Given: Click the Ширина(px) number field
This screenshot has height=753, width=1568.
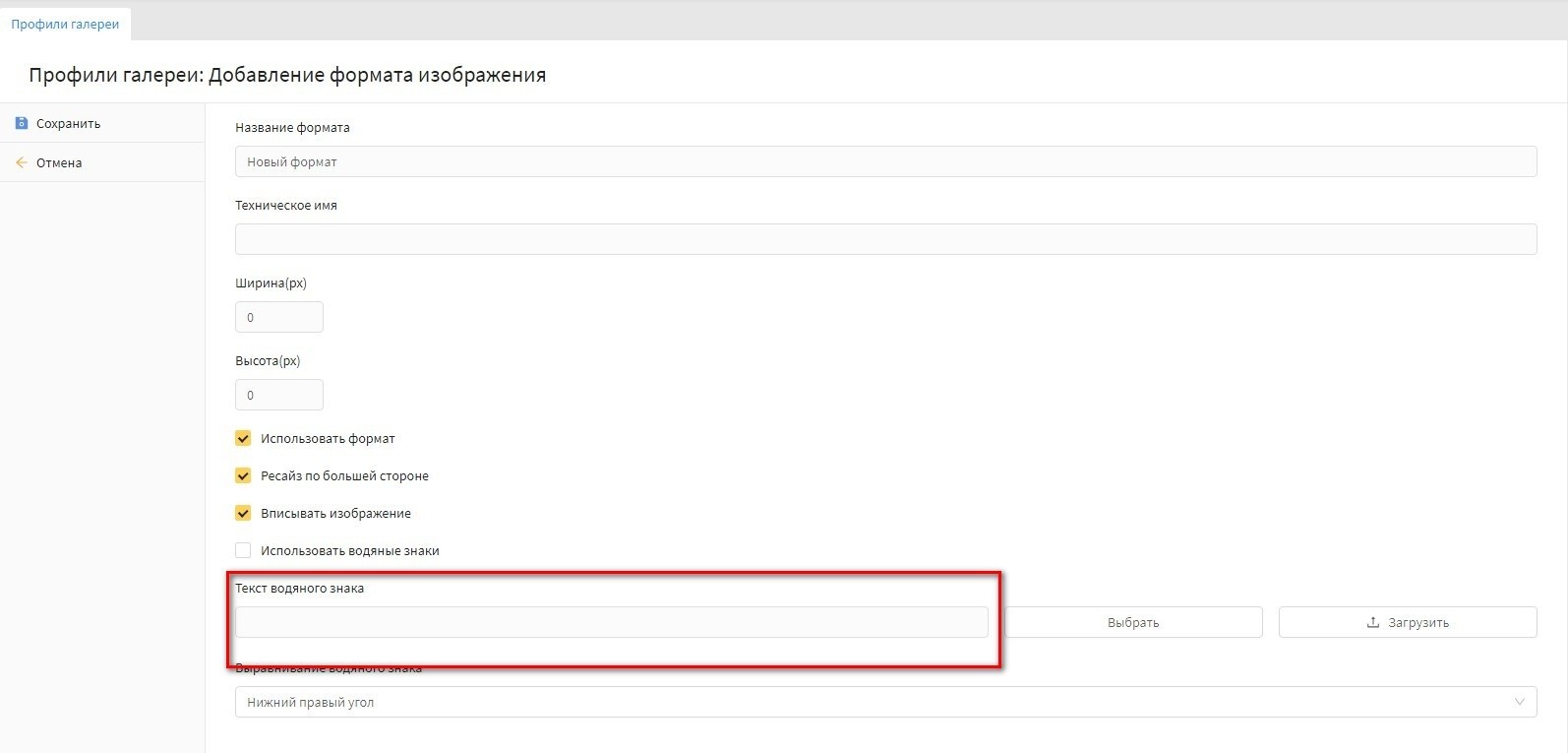Looking at the screenshot, I should 278,317.
